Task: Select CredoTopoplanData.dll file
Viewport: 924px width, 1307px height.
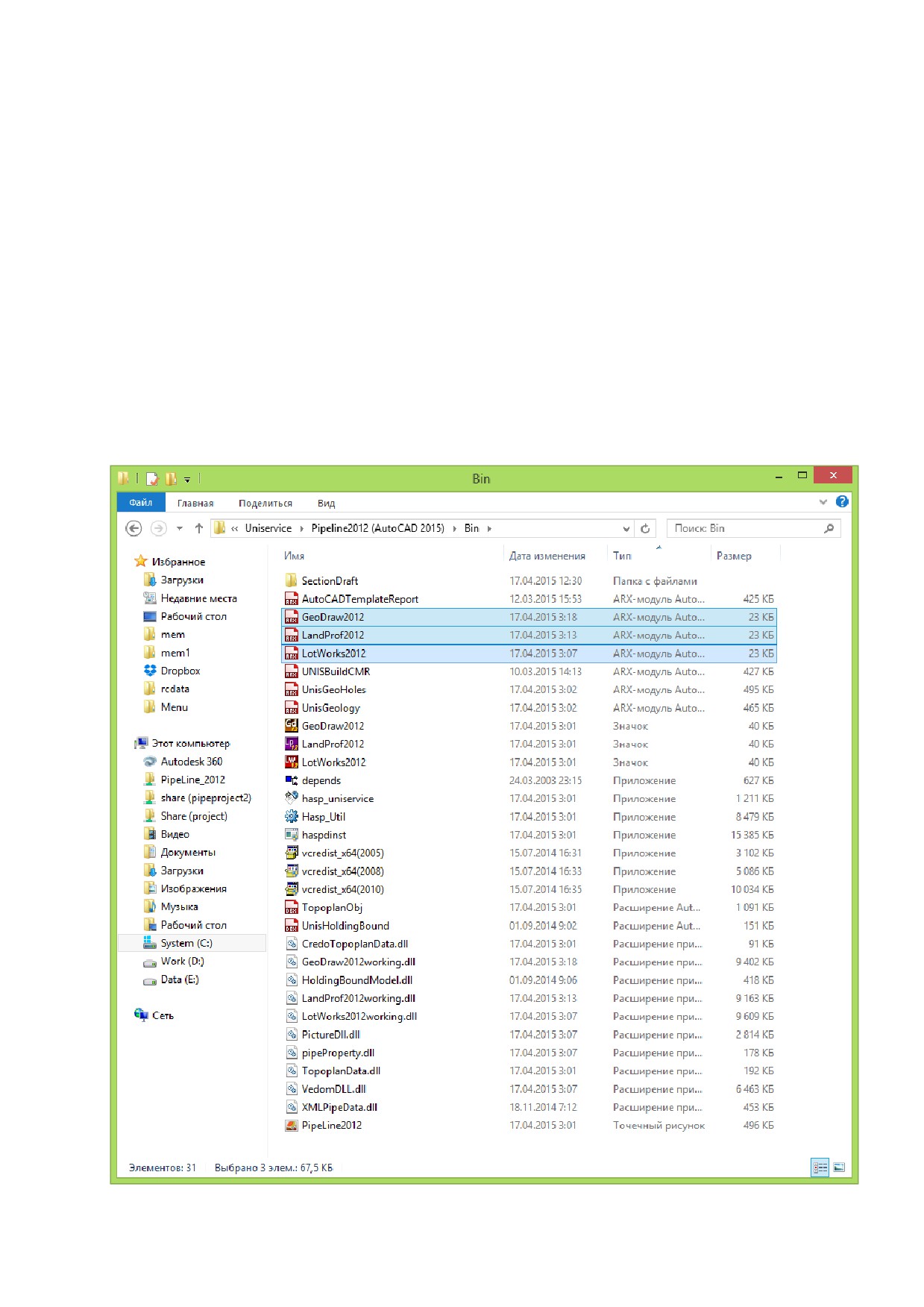Action: pyautogui.click(x=529, y=944)
